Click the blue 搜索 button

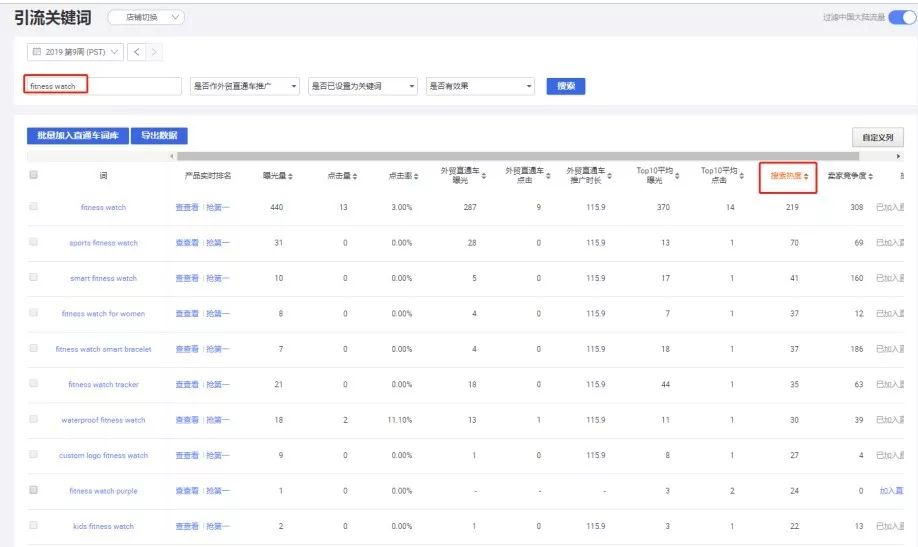pyautogui.click(x=566, y=86)
